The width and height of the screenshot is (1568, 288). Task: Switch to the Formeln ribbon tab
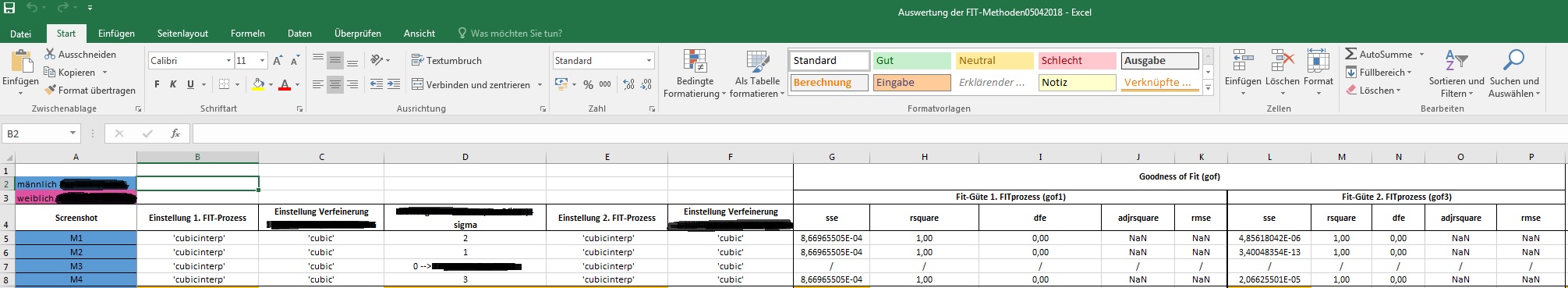click(248, 34)
